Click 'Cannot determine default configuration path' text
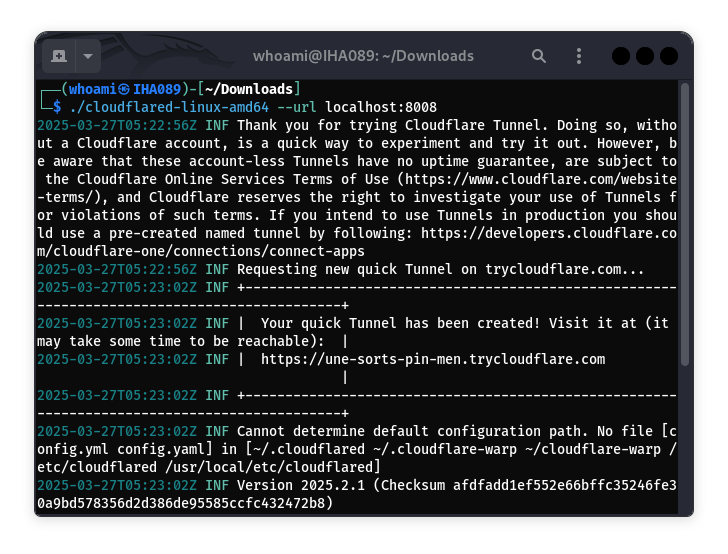 click(x=412, y=431)
